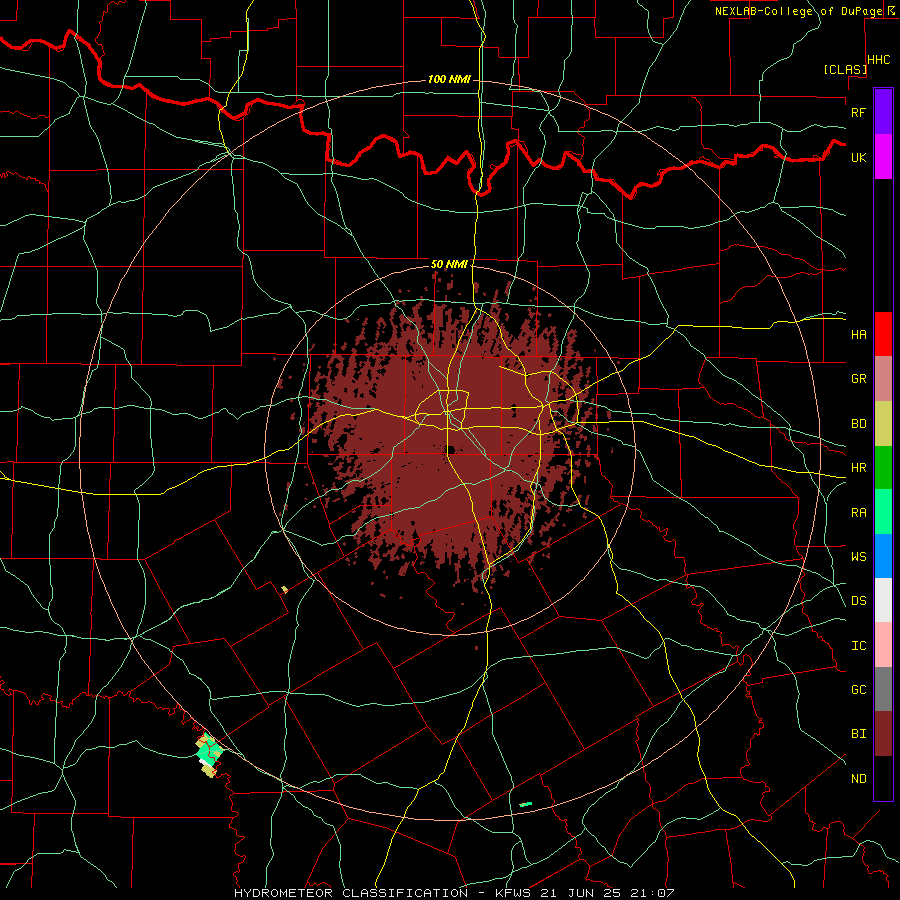Screen dimensions: 900x900
Task: Click the "21:07" timestamp text
Action: tap(654, 893)
